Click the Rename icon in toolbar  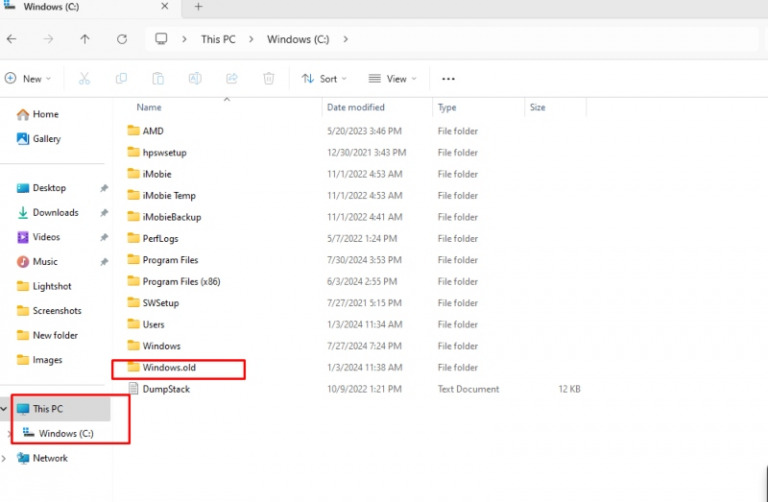(195, 78)
